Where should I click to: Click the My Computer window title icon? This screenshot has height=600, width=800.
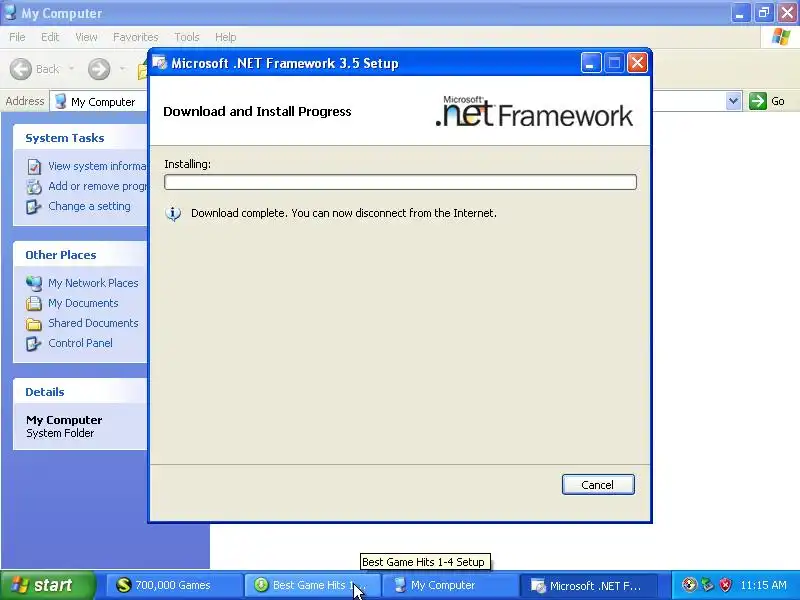tap(10, 13)
